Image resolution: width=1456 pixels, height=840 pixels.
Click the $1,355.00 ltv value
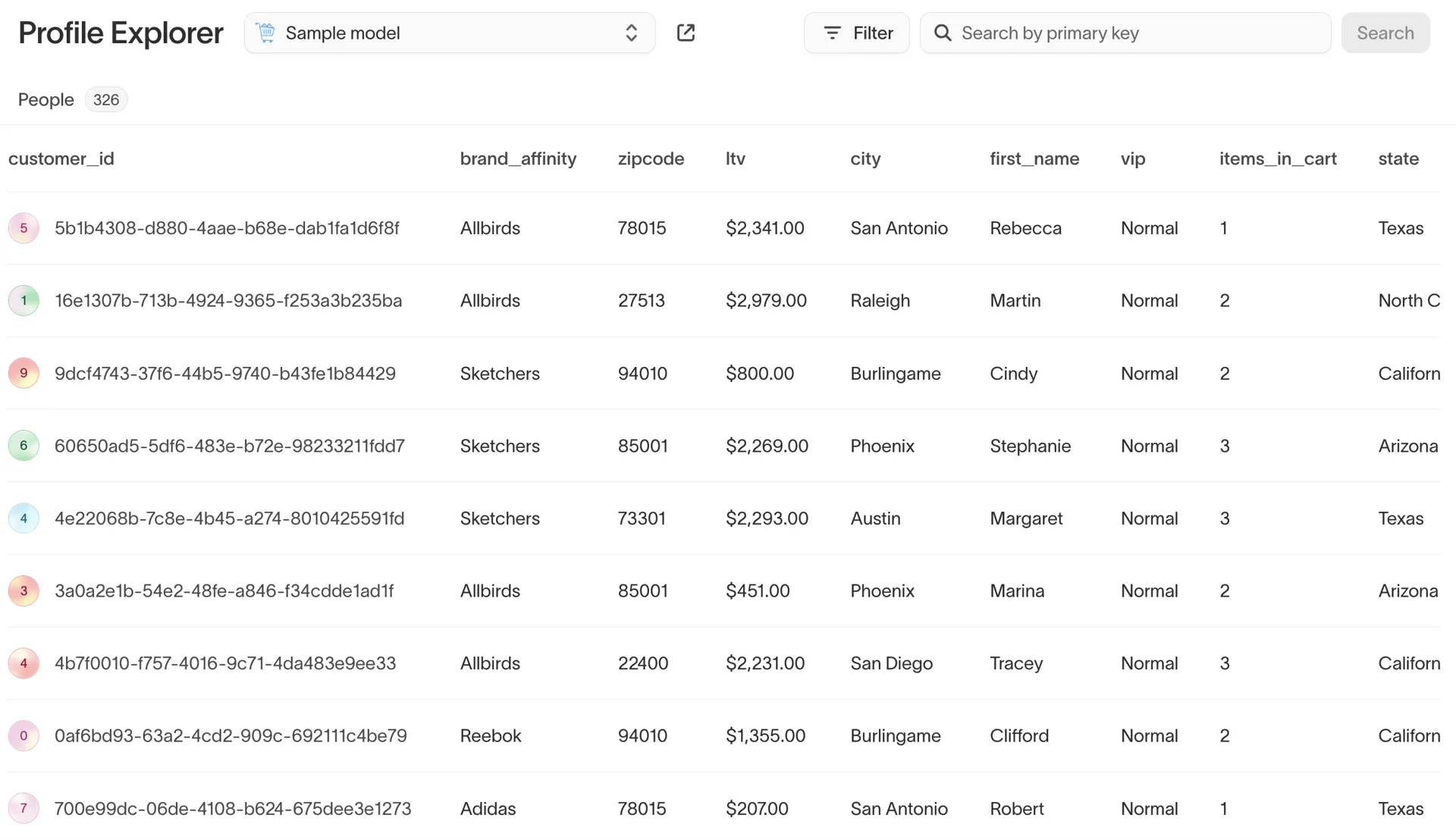765,736
